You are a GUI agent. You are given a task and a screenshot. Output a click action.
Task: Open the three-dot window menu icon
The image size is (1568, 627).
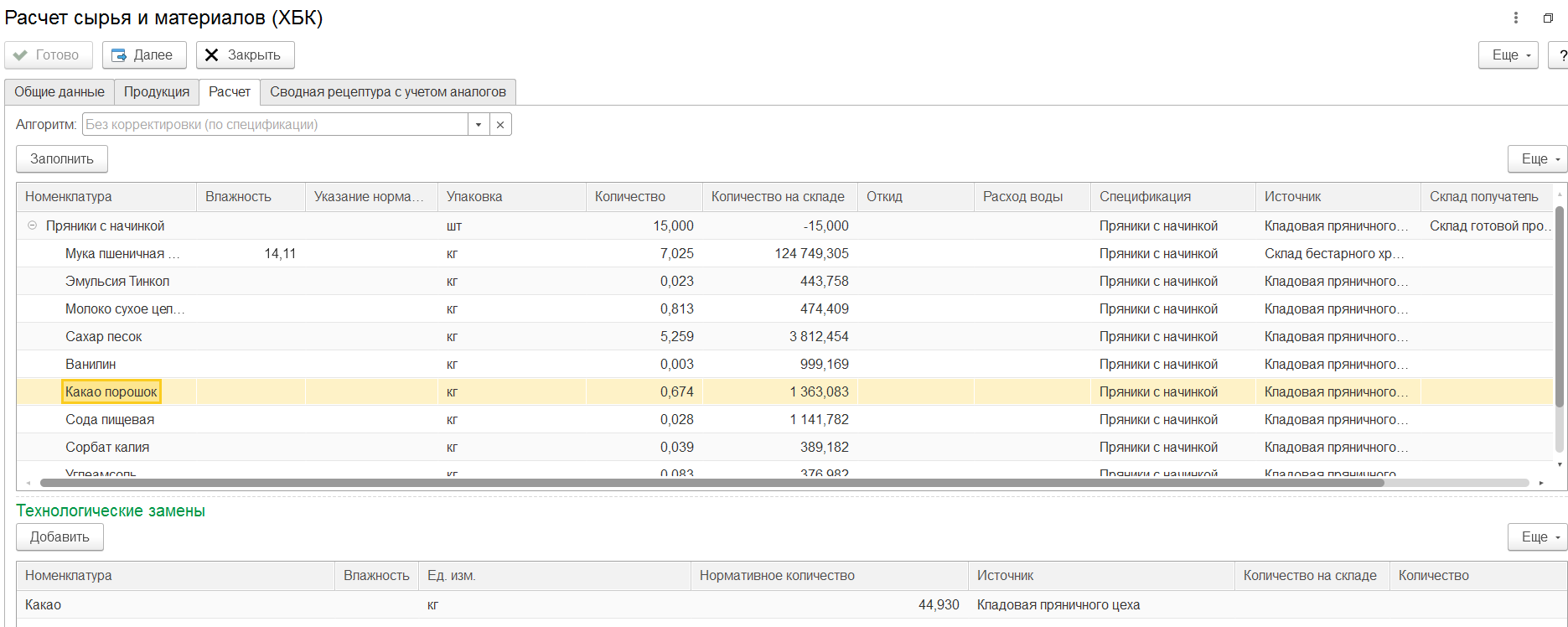tap(1515, 18)
